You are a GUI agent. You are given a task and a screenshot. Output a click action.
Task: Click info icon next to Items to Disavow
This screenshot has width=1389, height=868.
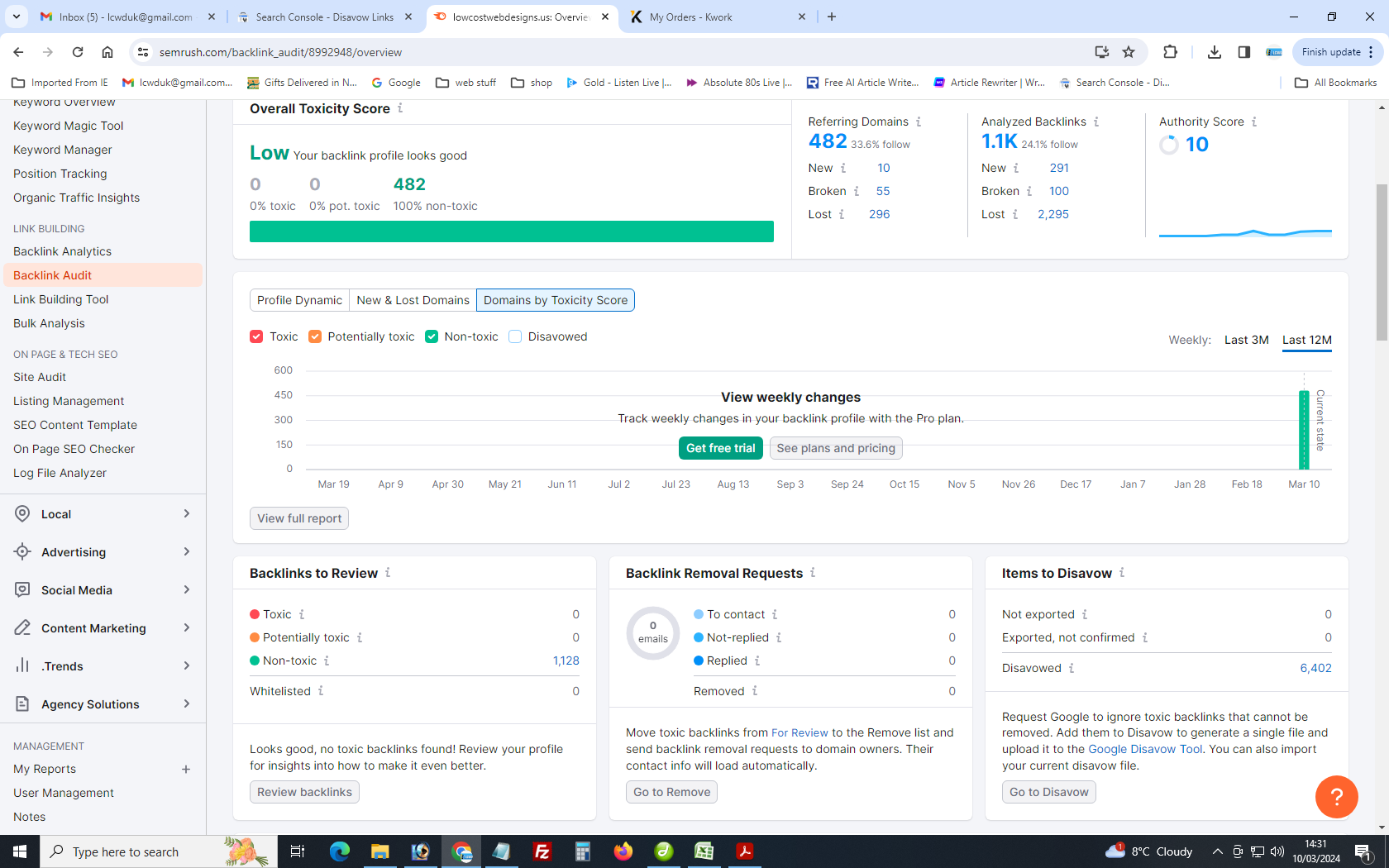(x=1122, y=573)
